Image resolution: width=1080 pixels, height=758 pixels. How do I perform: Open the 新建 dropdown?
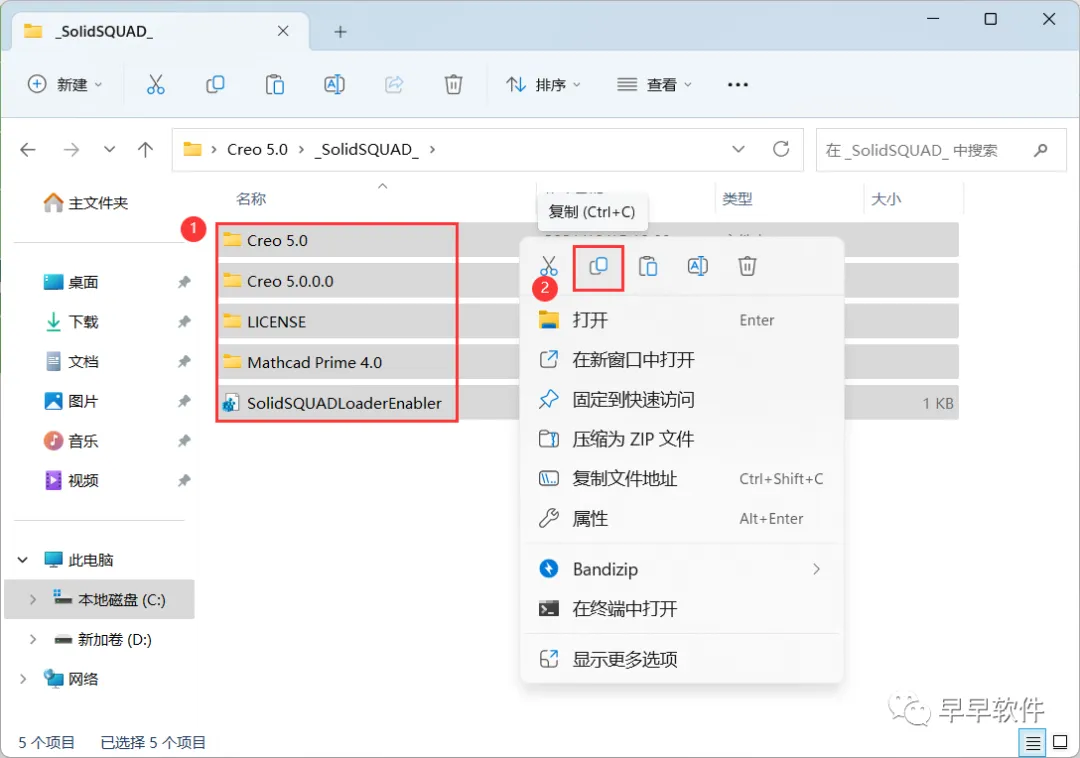(x=65, y=85)
